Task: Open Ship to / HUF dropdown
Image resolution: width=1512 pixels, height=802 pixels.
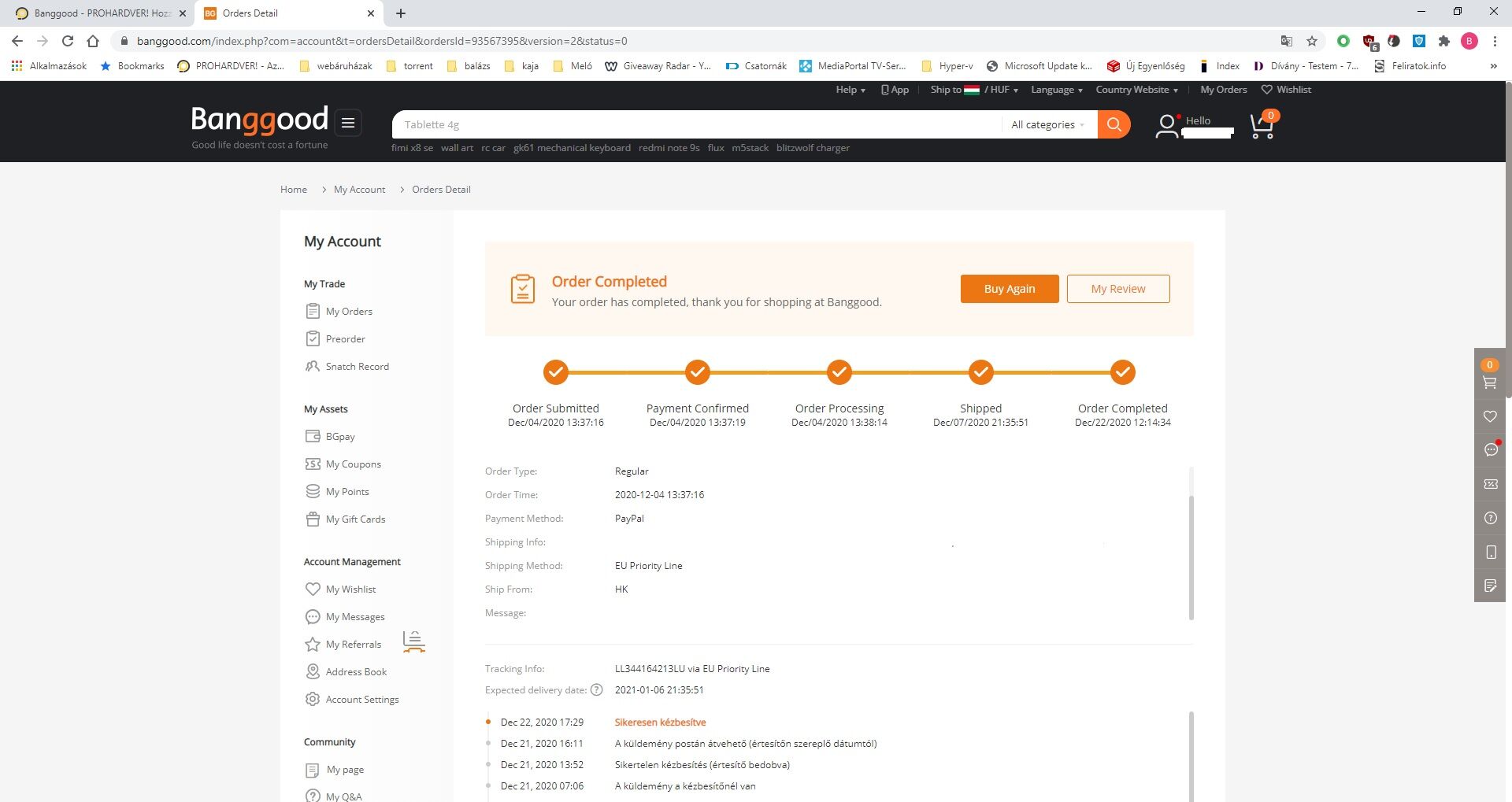Action: [974, 90]
